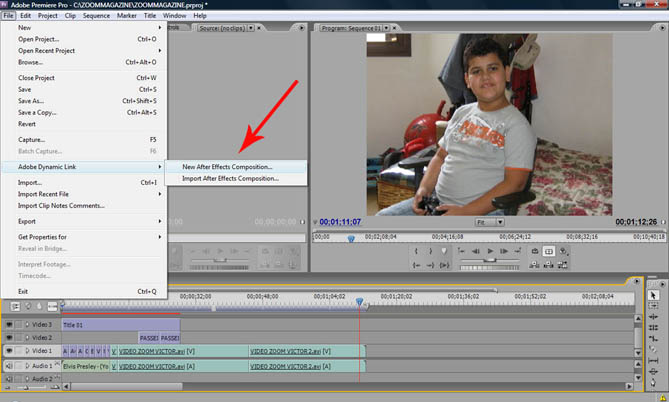Hide the Video 1 track output
669x402 pixels.
9,352
